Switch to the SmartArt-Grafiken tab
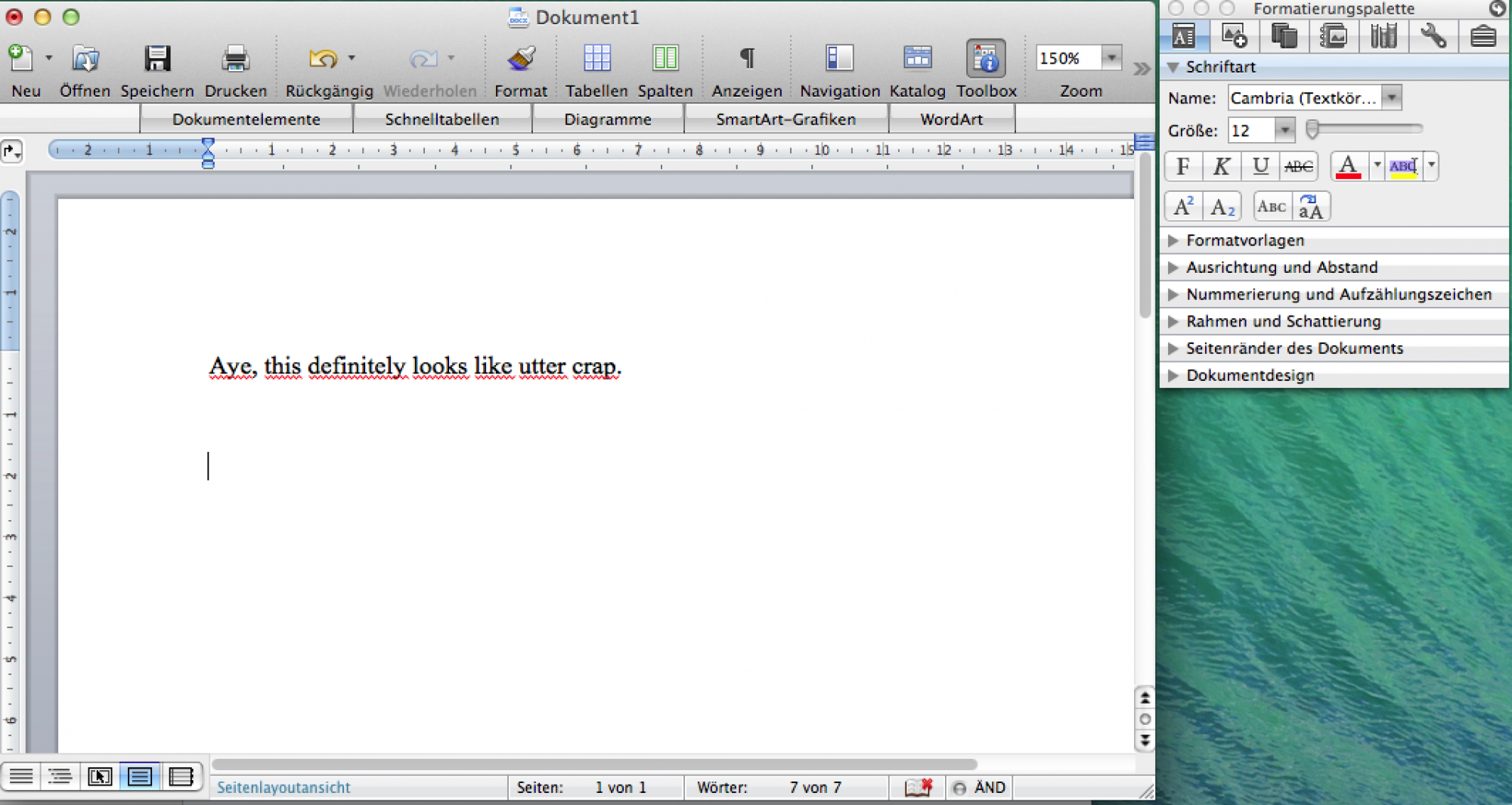Screen dimensions: 1512x805 coord(786,119)
